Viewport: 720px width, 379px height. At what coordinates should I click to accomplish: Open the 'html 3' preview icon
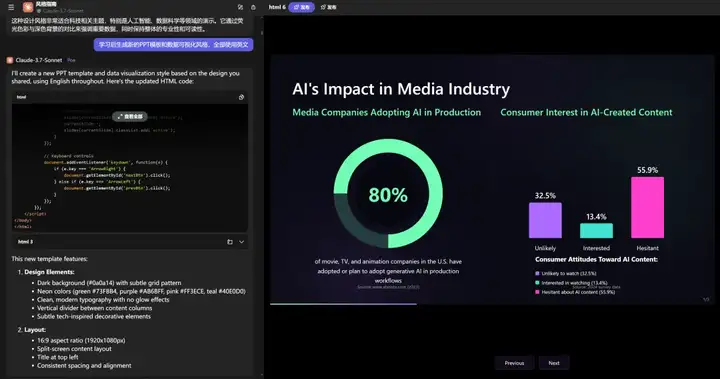click(x=230, y=242)
